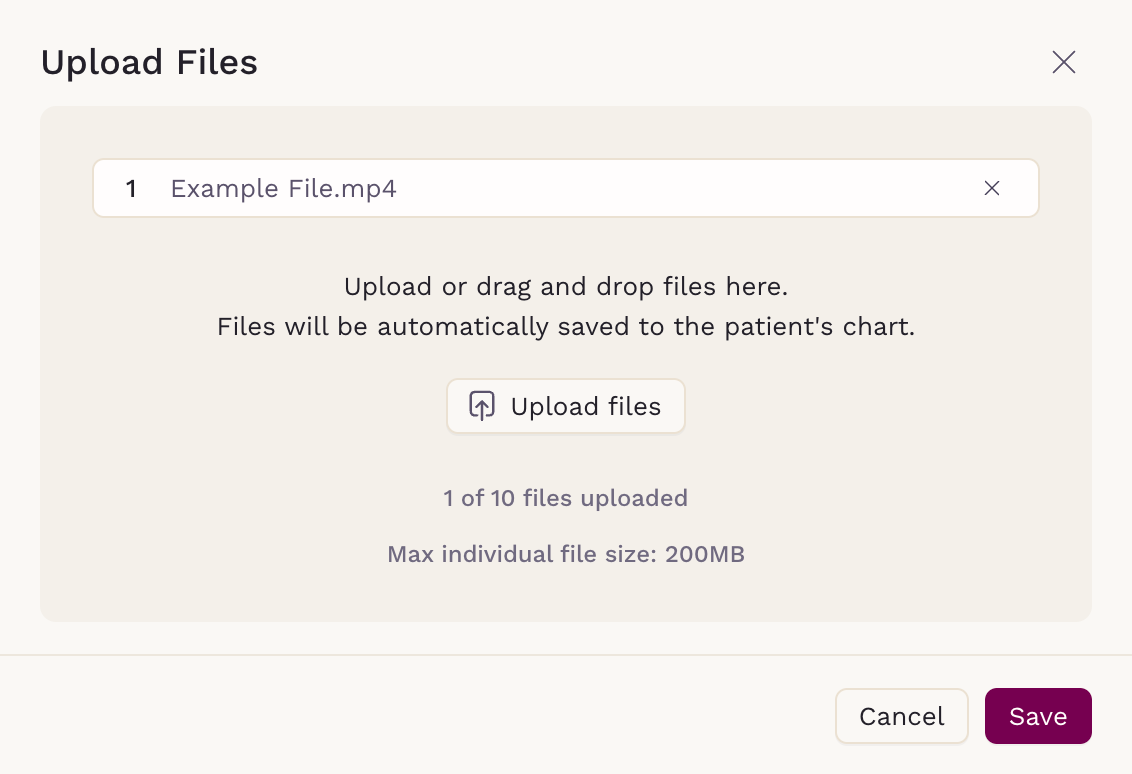Click empty space in the Example File.mp4 row
The width and height of the screenshot is (1132, 774).
pyautogui.click(x=686, y=188)
